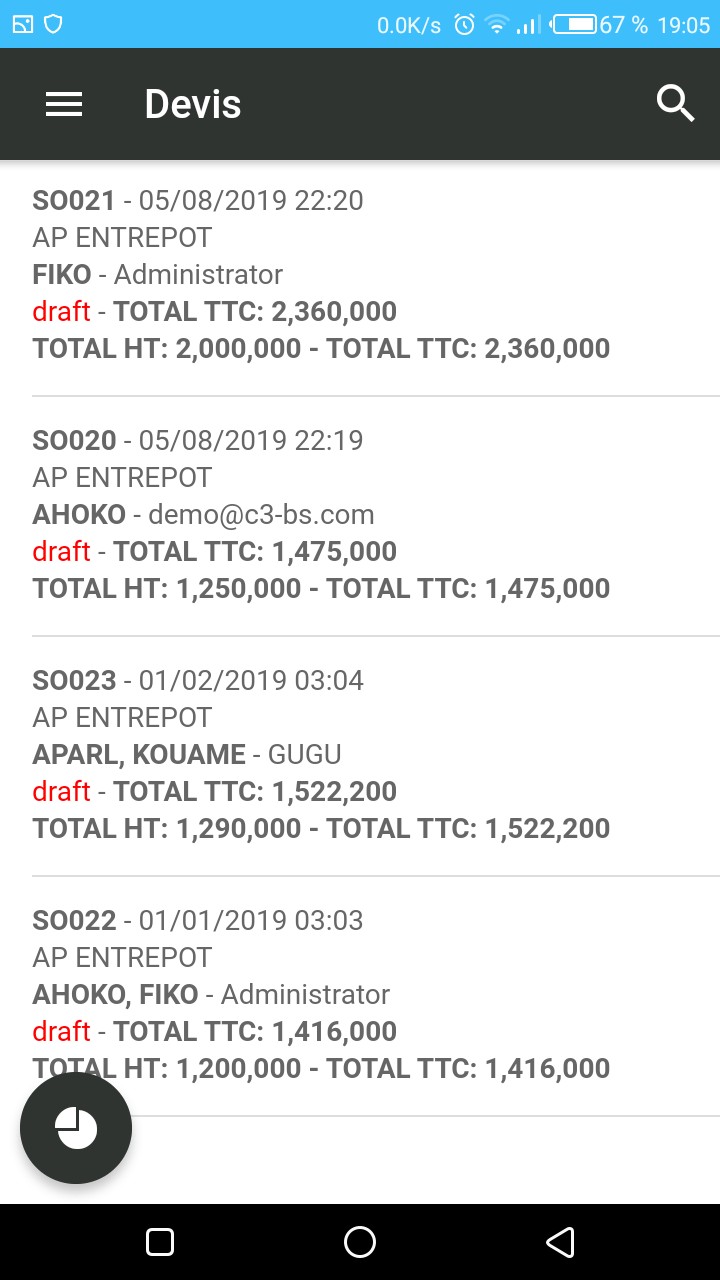Viewport: 720px width, 1280px height.
Task: Tap the shield icon in status bar
Action: coord(53,24)
